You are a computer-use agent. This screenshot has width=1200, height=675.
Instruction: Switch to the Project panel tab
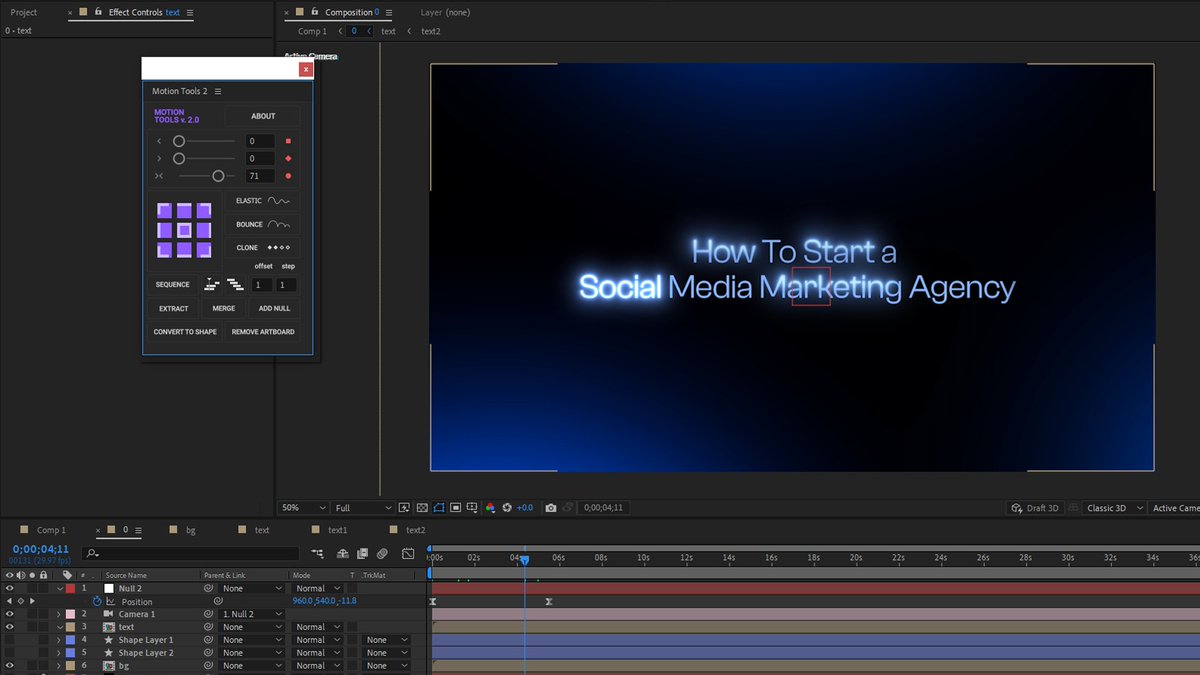coord(24,13)
